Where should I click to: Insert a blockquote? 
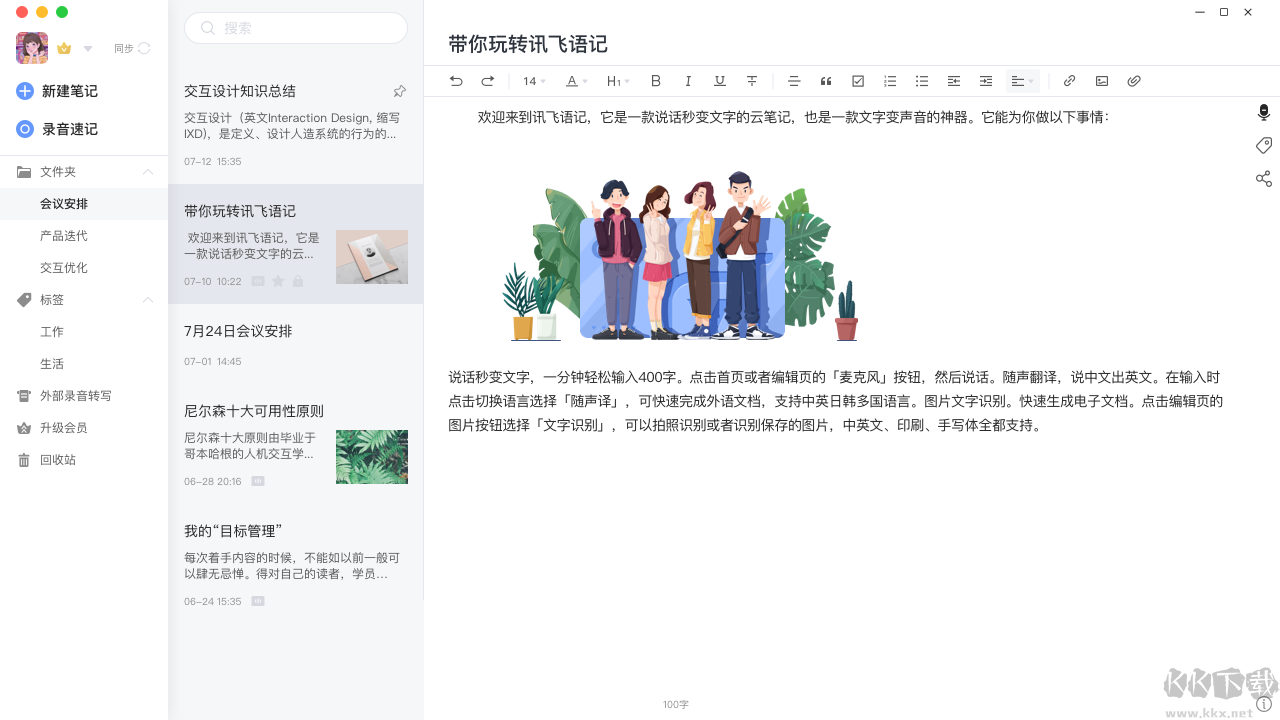826,81
